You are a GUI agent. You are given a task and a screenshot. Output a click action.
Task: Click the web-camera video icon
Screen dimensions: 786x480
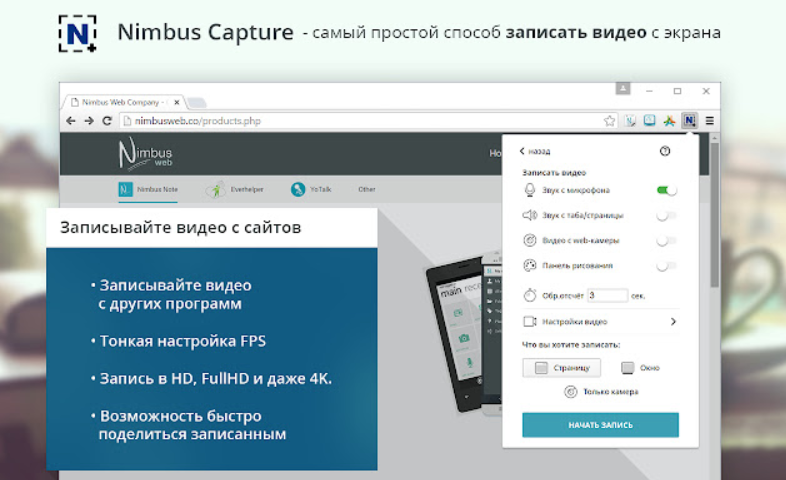click(x=530, y=240)
